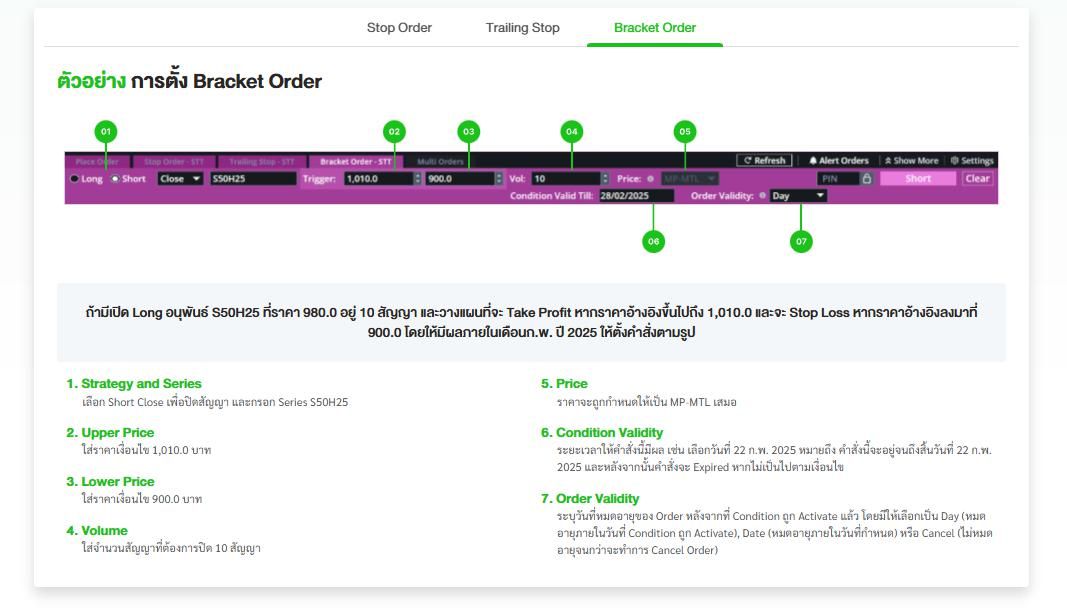Click the '6. Condition Validity' heading
Screen dimensions: 1067x611
602,433
